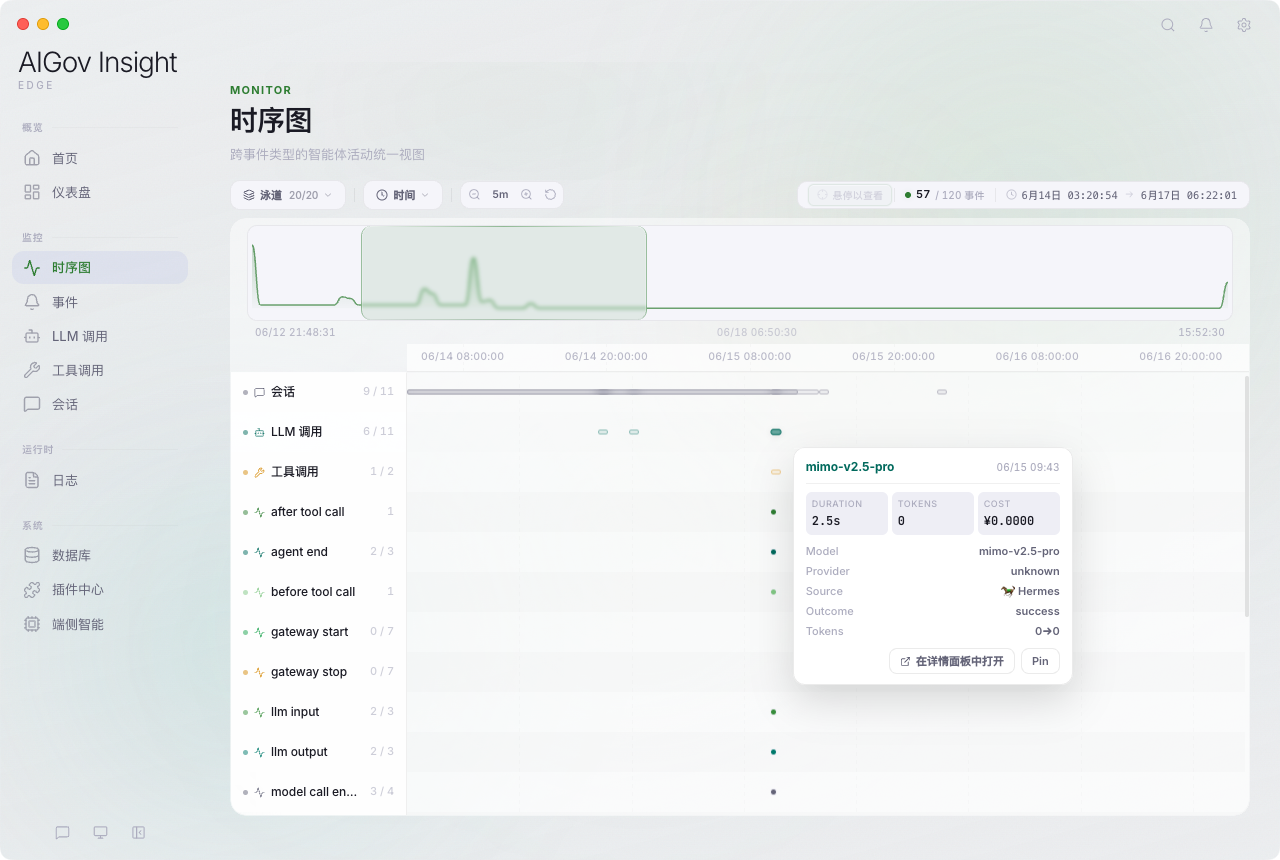Image resolution: width=1280 pixels, height=860 pixels.
Task: Click the 57 / 120 事件 counter
Action: click(x=944, y=195)
